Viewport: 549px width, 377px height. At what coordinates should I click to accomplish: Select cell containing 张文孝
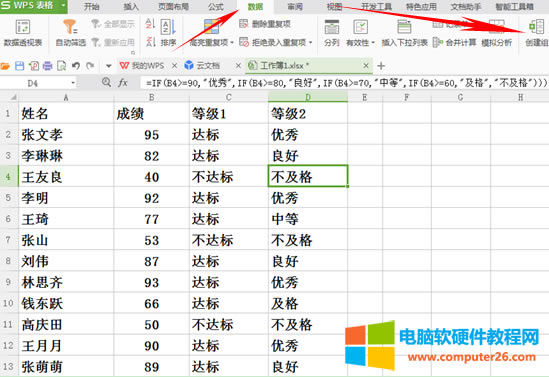66,134
